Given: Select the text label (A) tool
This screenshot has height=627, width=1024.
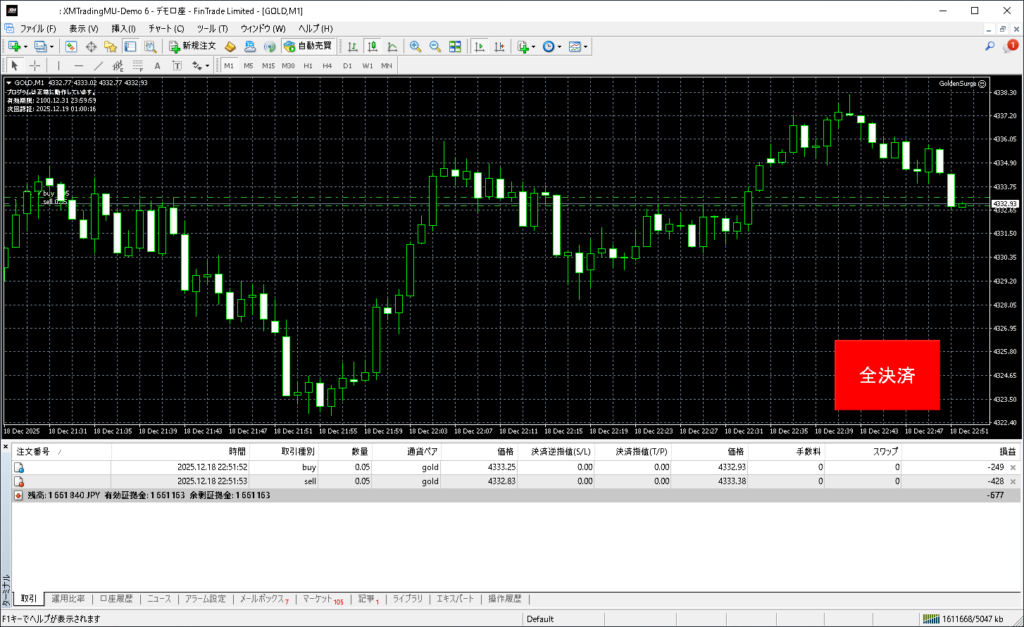Looking at the screenshot, I should pos(157,66).
